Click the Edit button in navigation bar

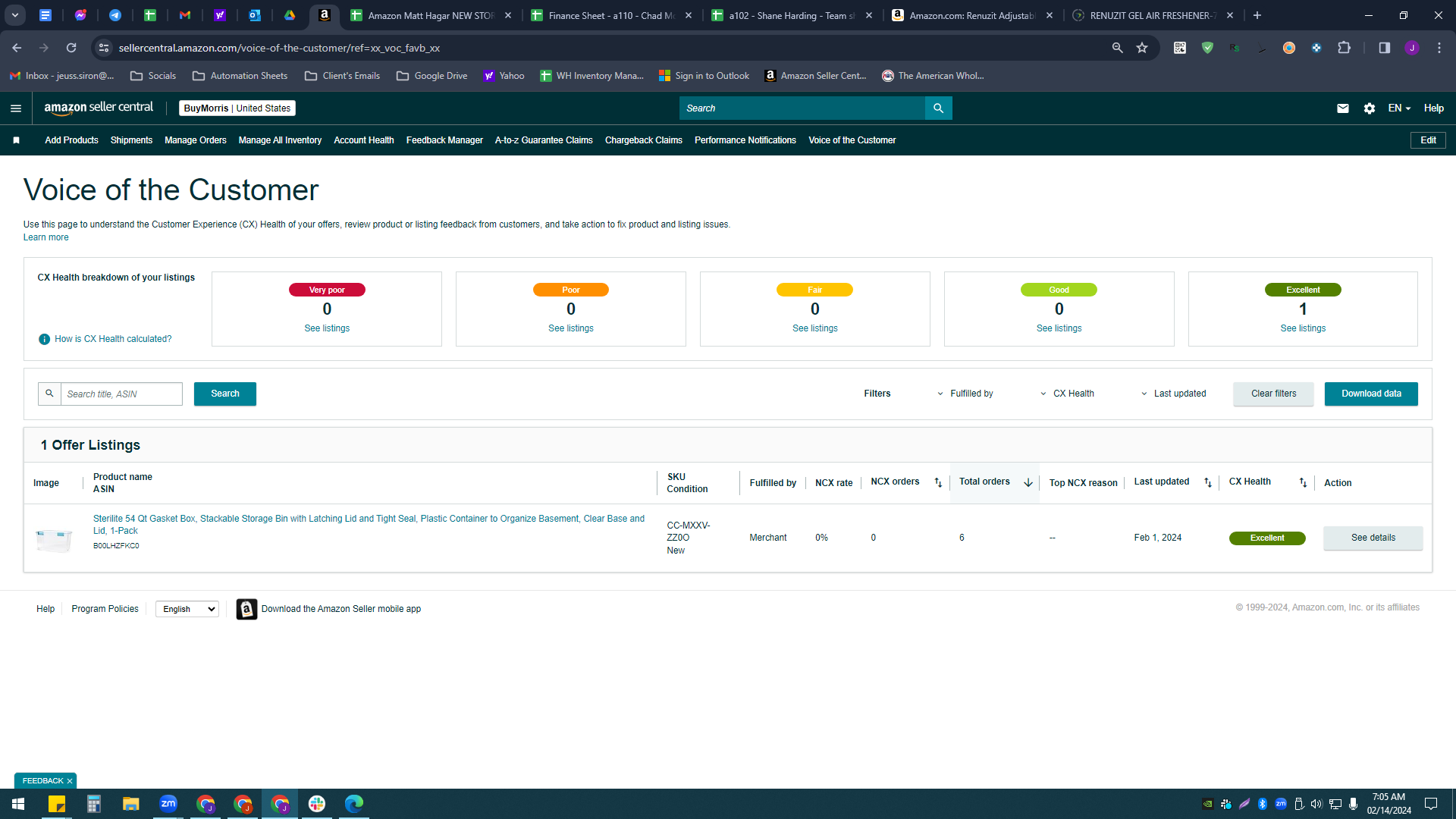(x=1428, y=140)
